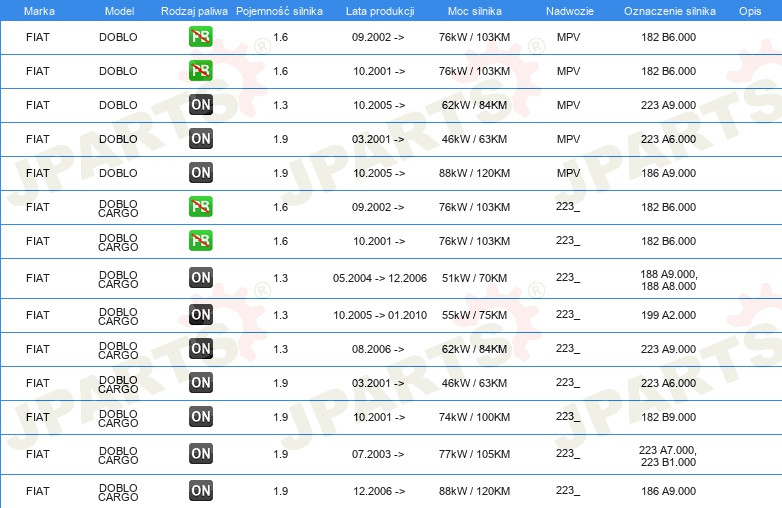782x508 pixels.
Task: Click the ON diesel icon in the DOBLO MPV 88kW / 120KM row
Action: pos(200,172)
